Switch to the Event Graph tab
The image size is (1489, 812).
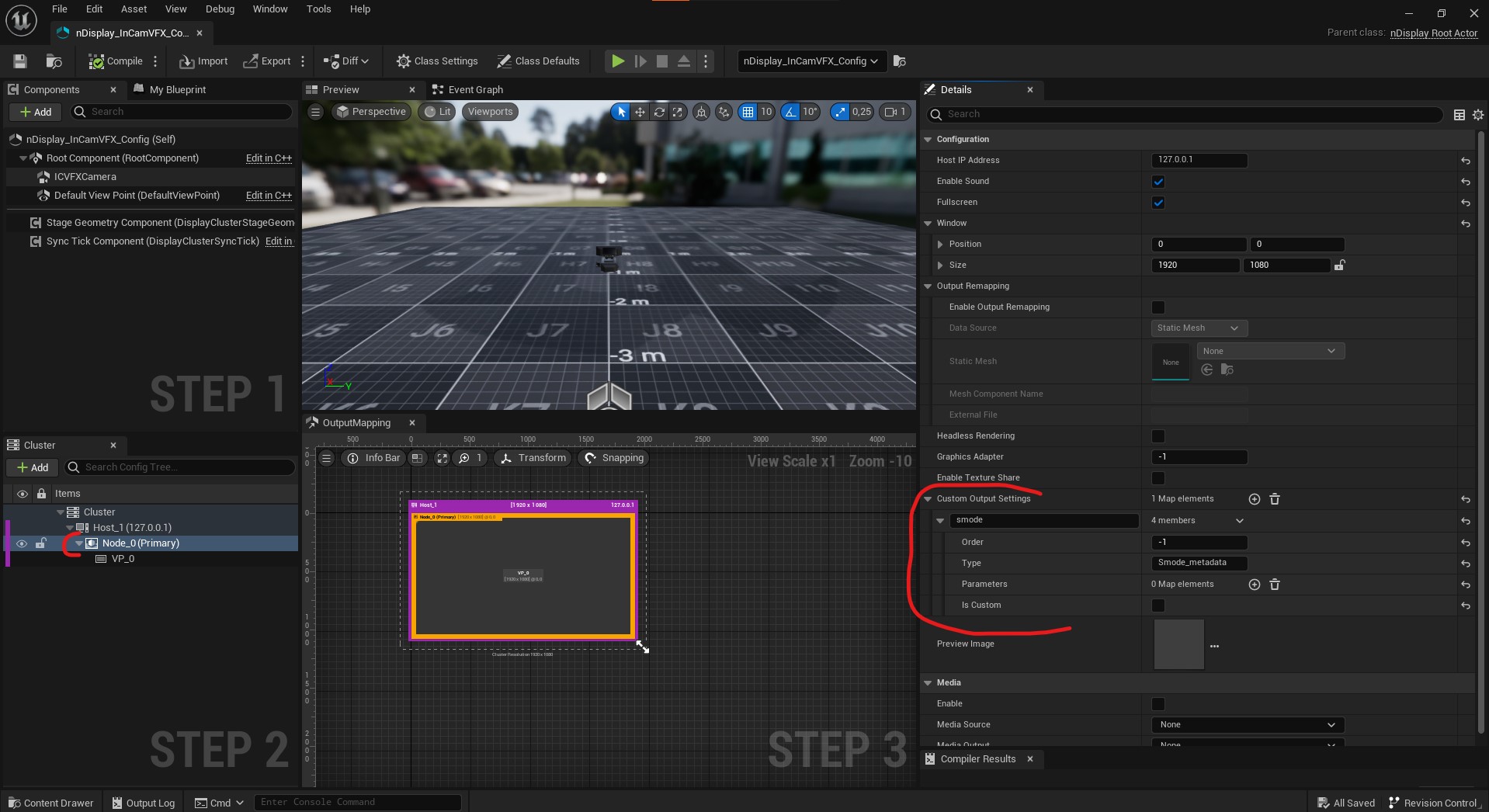(x=474, y=90)
